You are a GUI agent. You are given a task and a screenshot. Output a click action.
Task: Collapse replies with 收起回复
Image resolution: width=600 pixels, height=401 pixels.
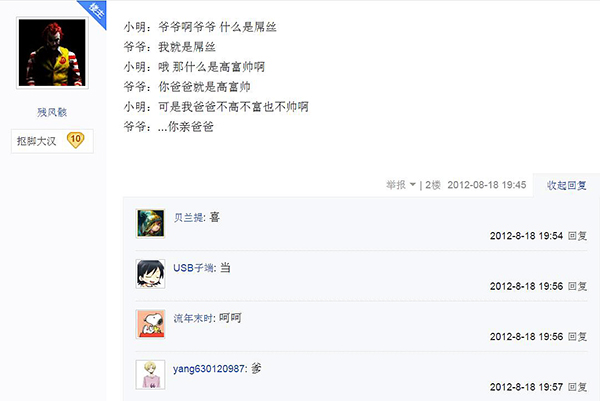tap(566, 186)
